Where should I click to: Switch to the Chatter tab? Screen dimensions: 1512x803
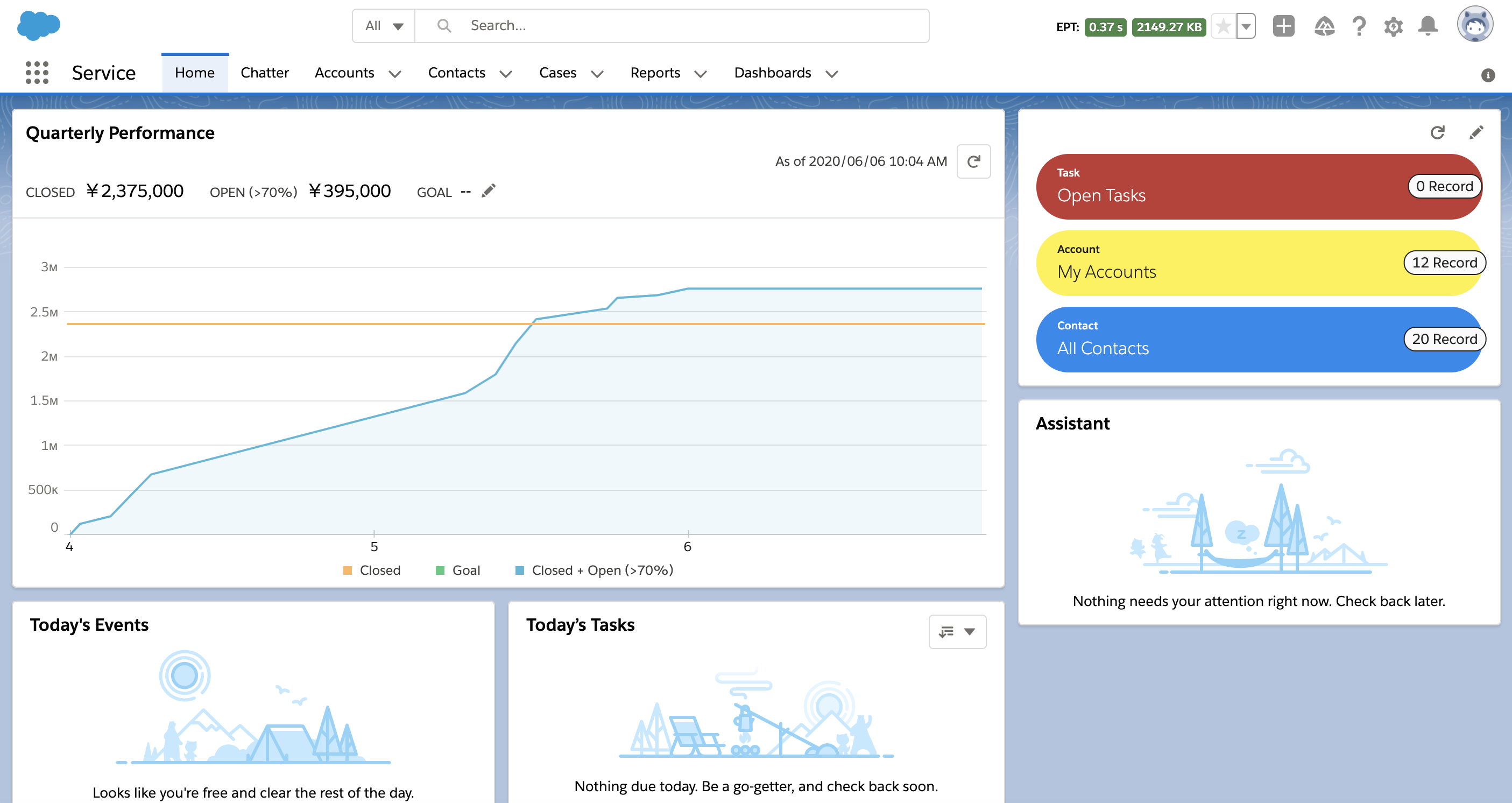click(x=265, y=73)
